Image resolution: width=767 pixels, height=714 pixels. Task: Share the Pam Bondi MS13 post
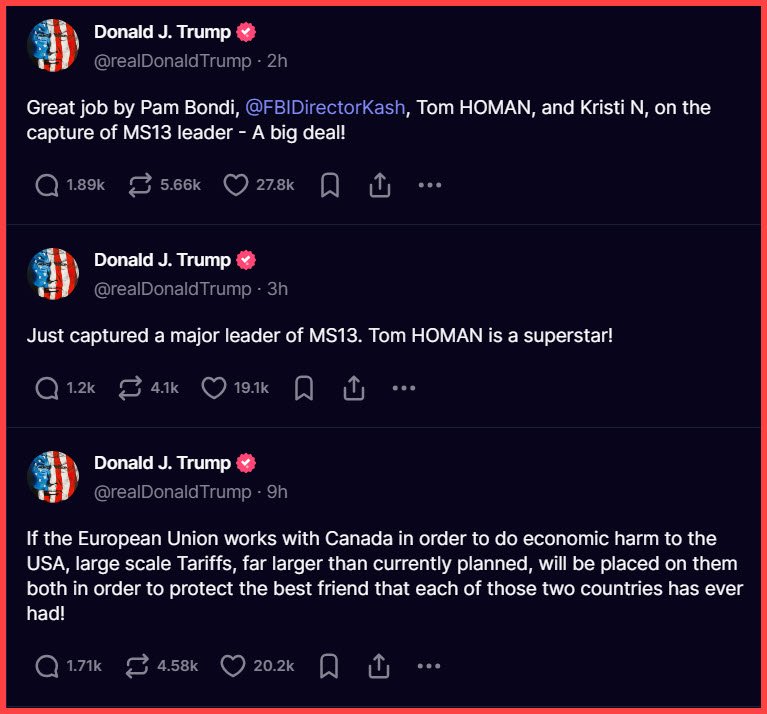[x=379, y=185]
